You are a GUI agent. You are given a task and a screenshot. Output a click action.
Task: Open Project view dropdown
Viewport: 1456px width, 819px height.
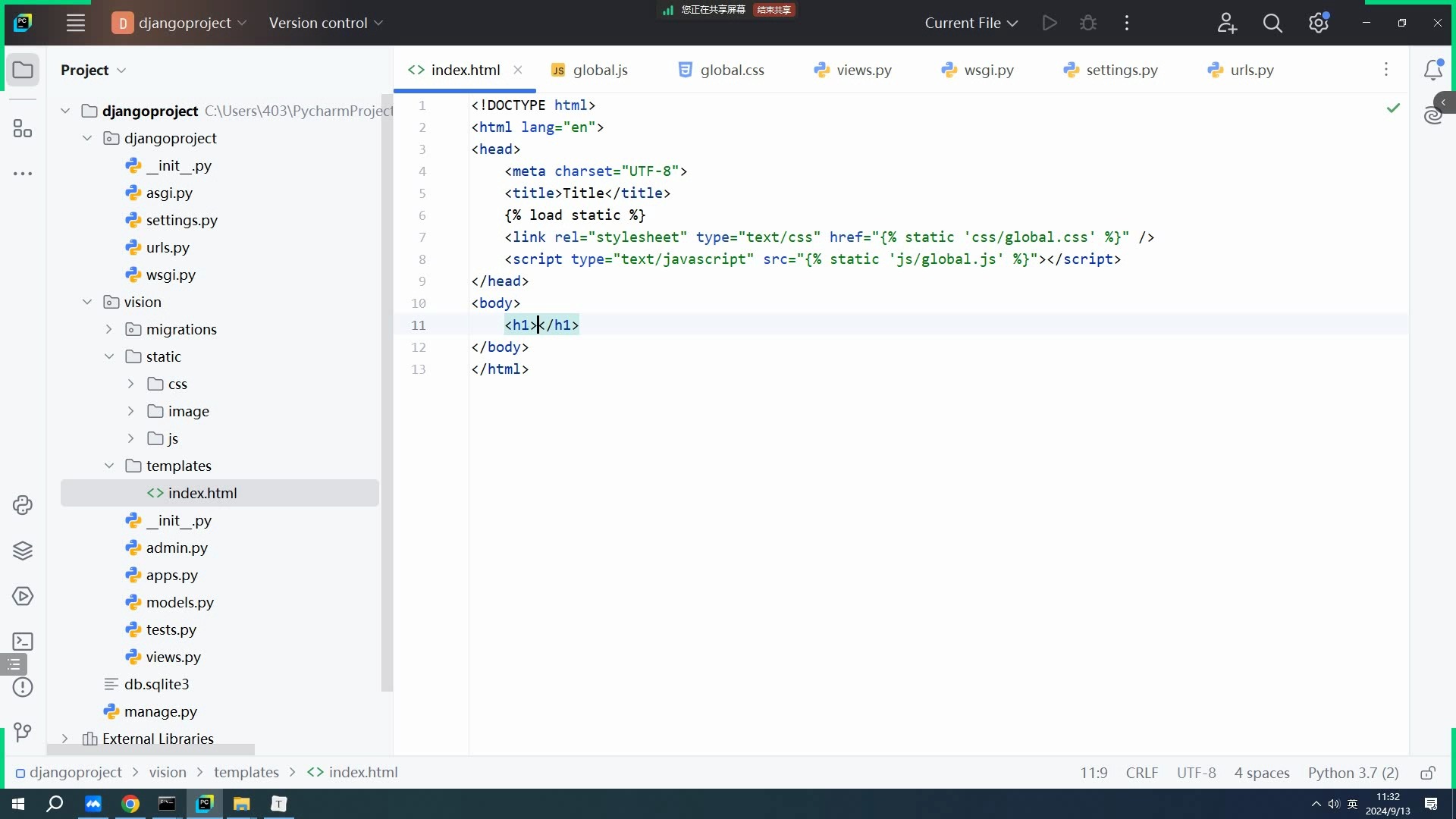[93, 70]
